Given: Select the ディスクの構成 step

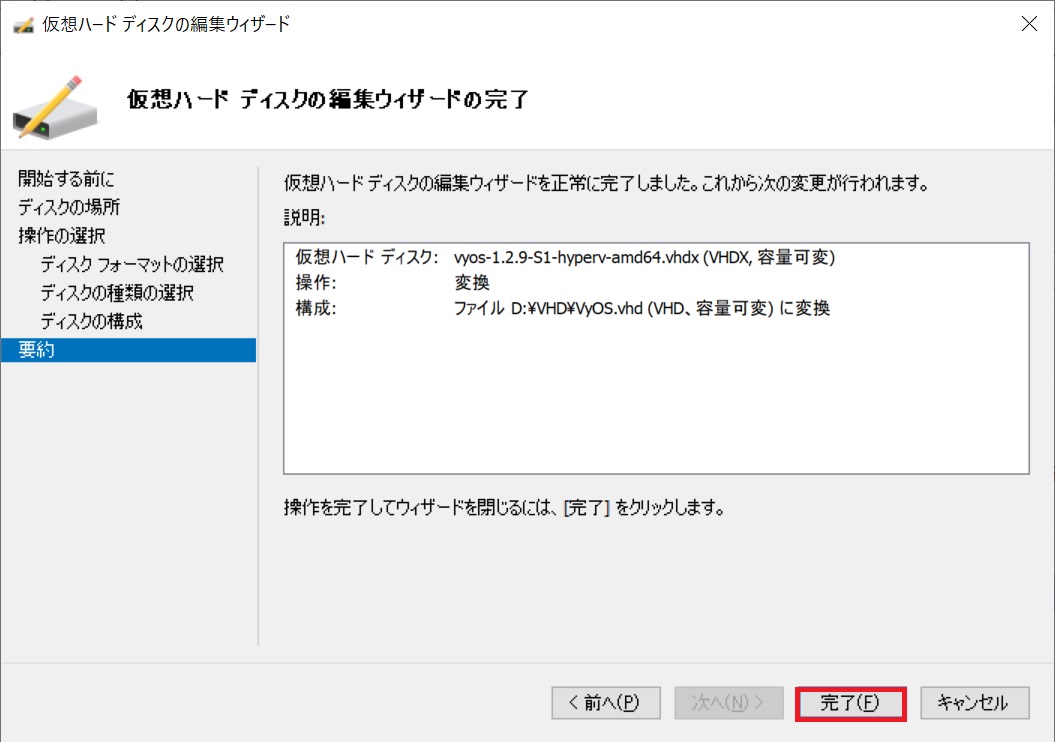Looking at the screenshot, I should point(92,322).
